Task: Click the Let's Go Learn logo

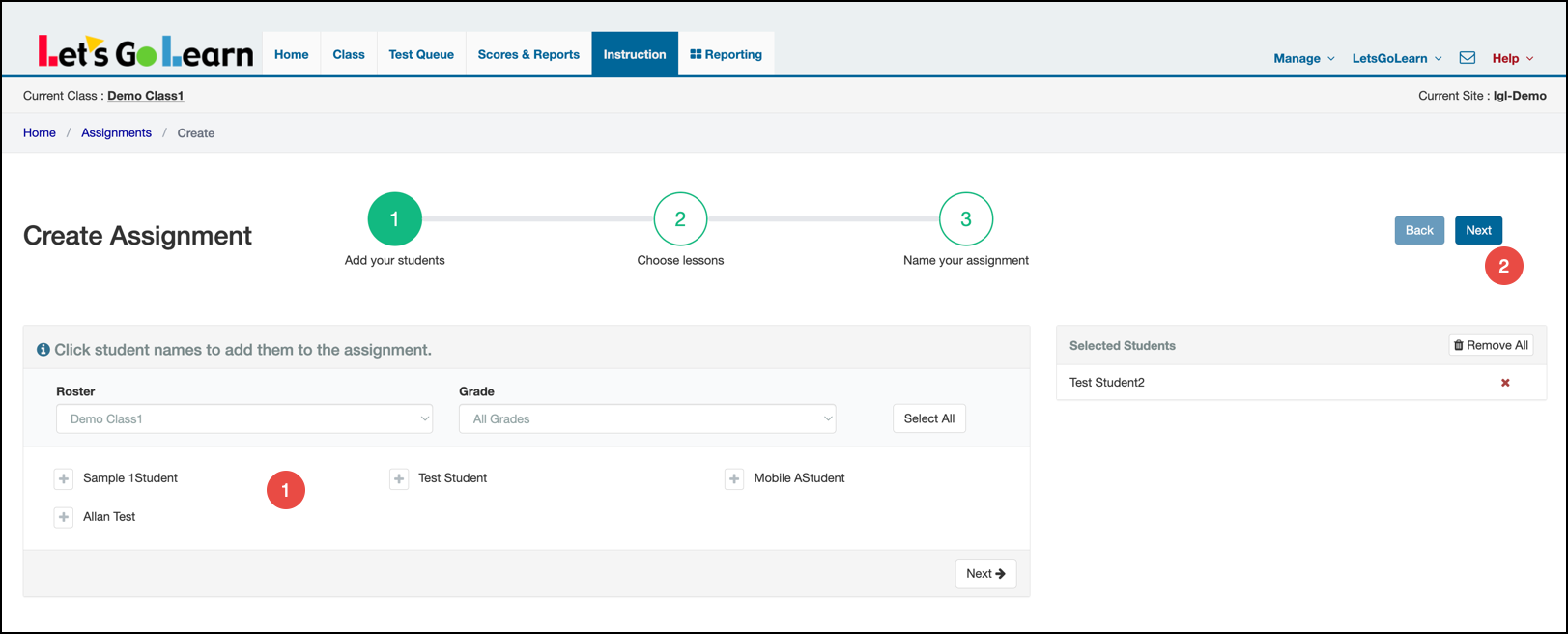Action: tap(146, 51)
